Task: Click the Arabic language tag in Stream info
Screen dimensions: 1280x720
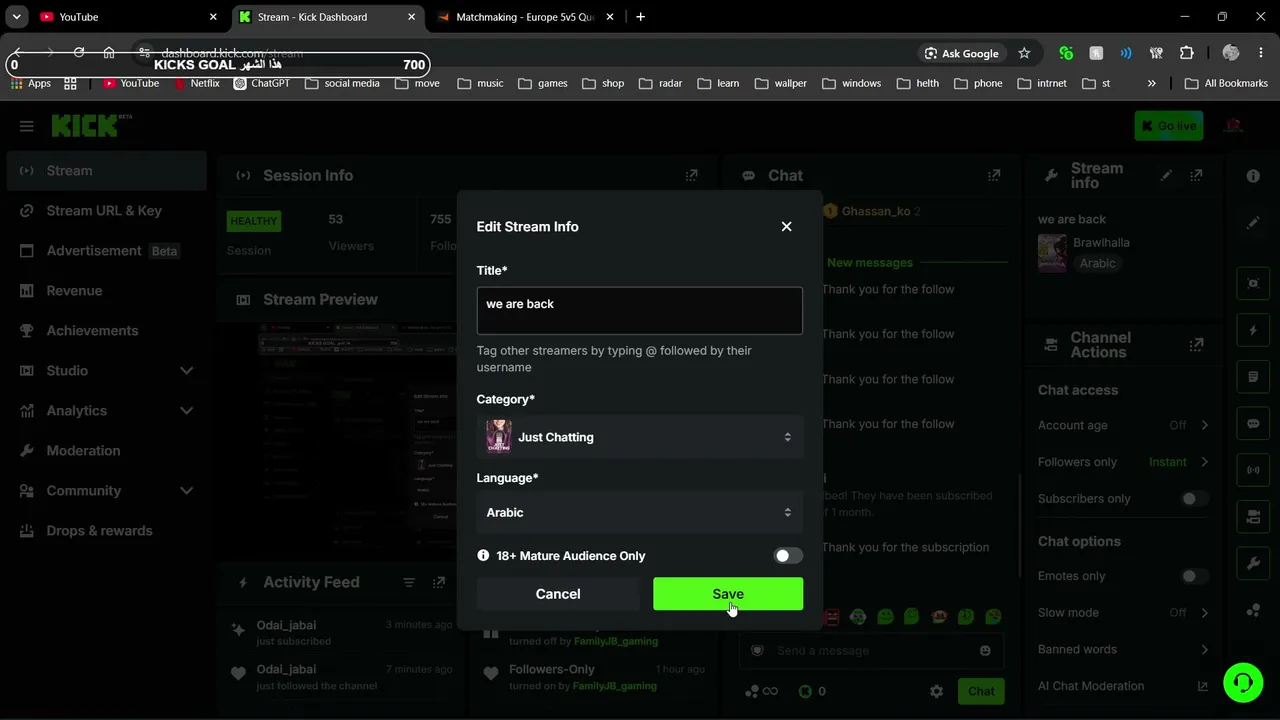Action: tap(1097, 264)
